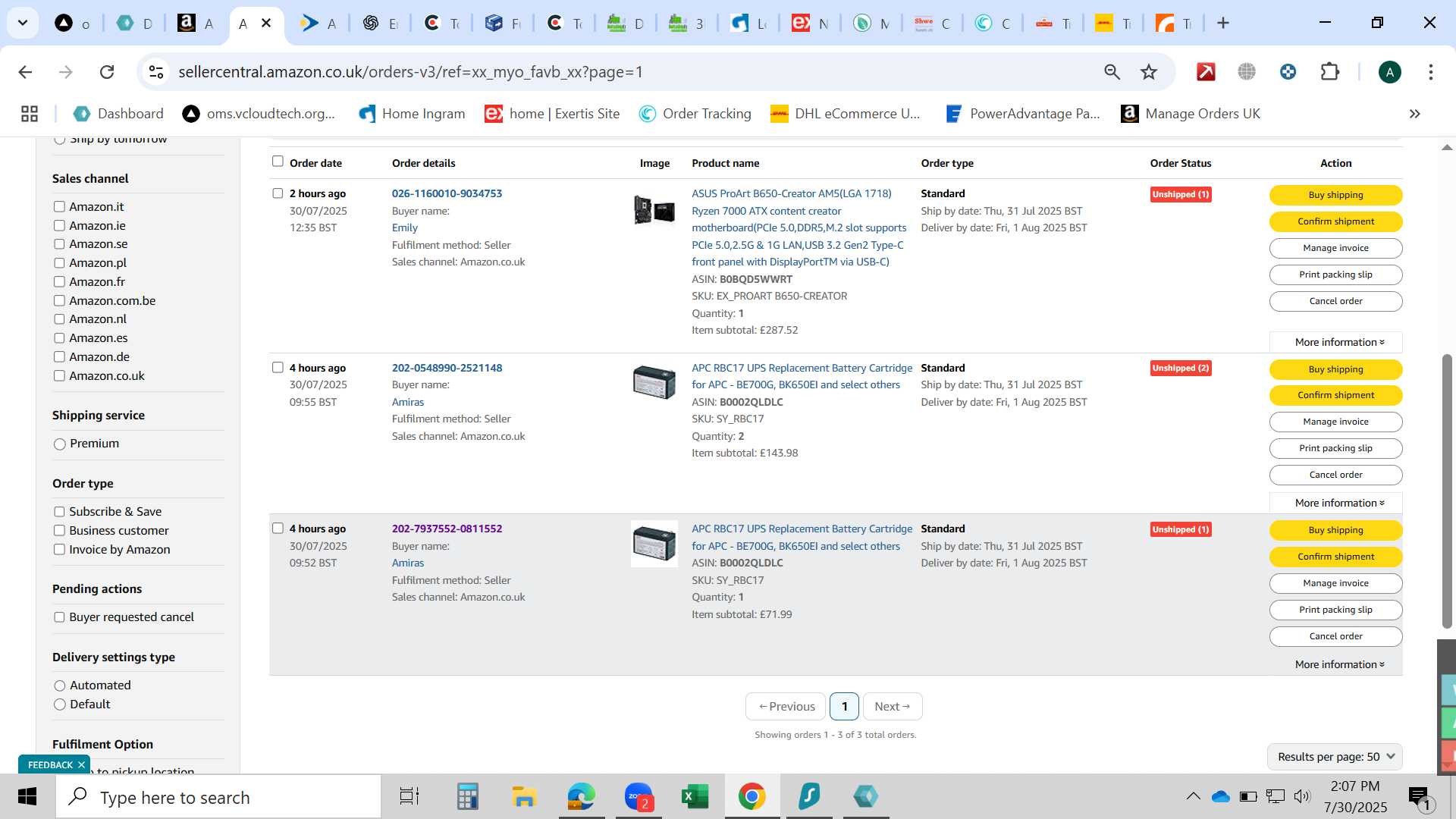The height and width of the screenshot is (819, 1456).
Task: Select Default delivery settings type
Action: tap(60, 704)
